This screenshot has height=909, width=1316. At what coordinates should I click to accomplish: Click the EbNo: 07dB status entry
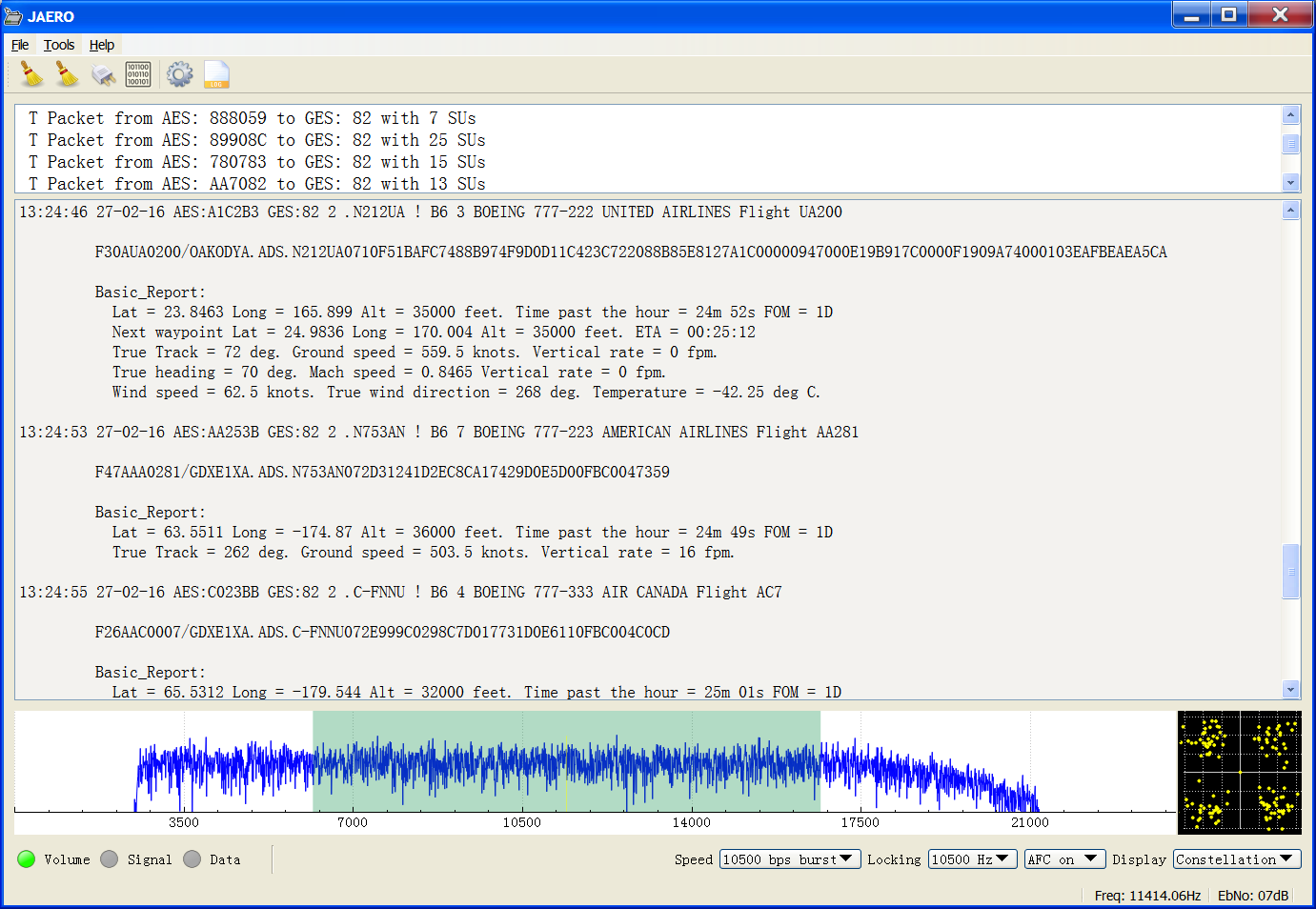pyautogui.click(x=1253, y=896)
